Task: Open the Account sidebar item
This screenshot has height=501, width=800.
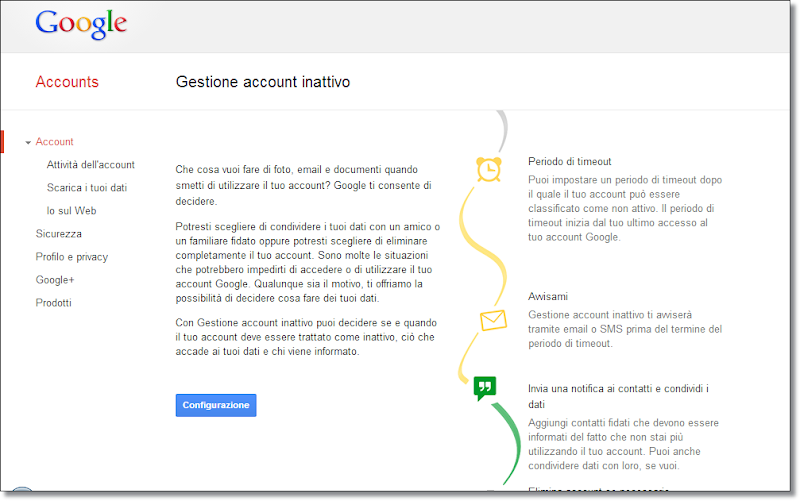Action: tap(54, 142)
